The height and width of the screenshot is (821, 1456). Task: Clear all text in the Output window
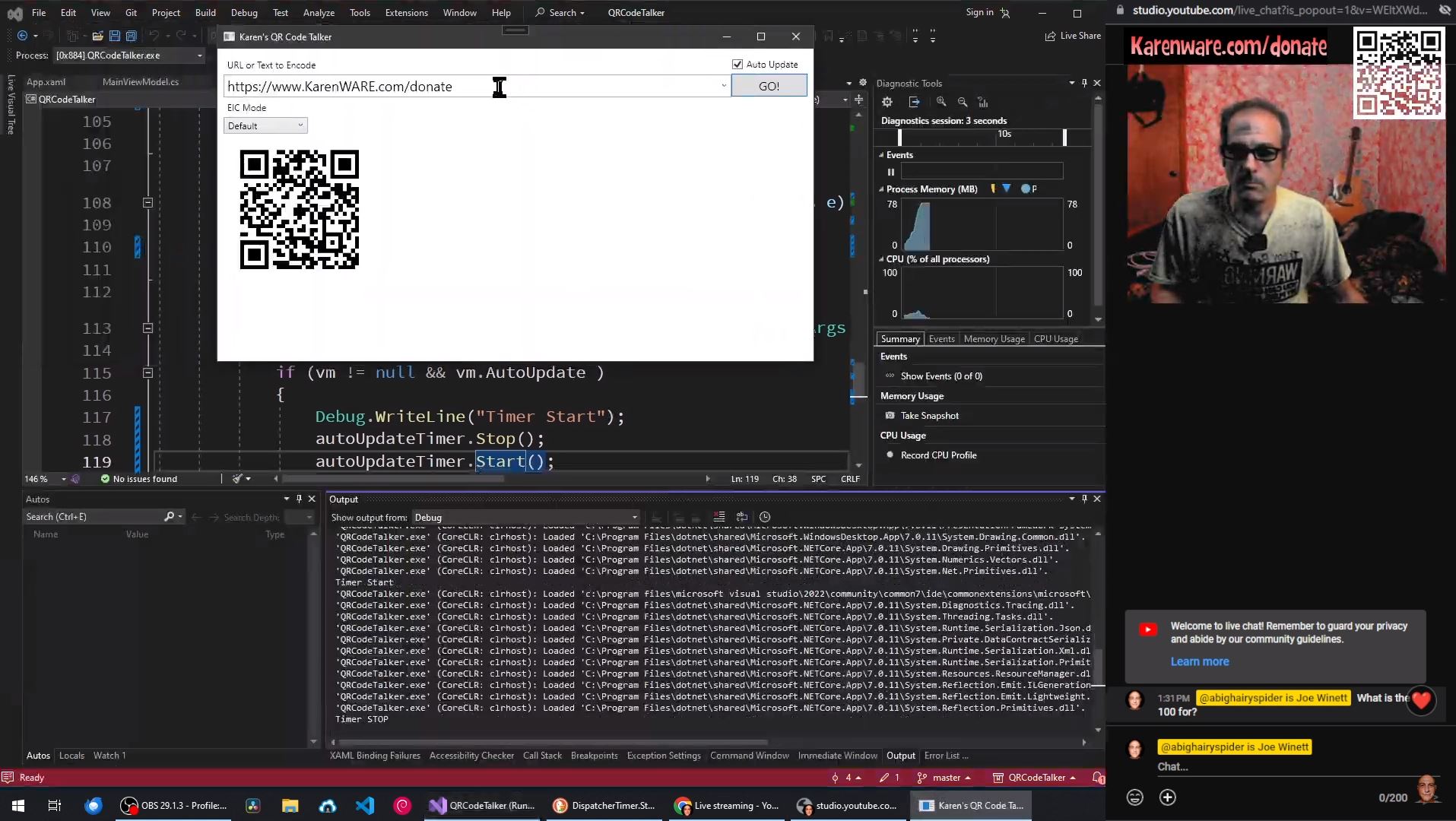(x=718, y=517)
